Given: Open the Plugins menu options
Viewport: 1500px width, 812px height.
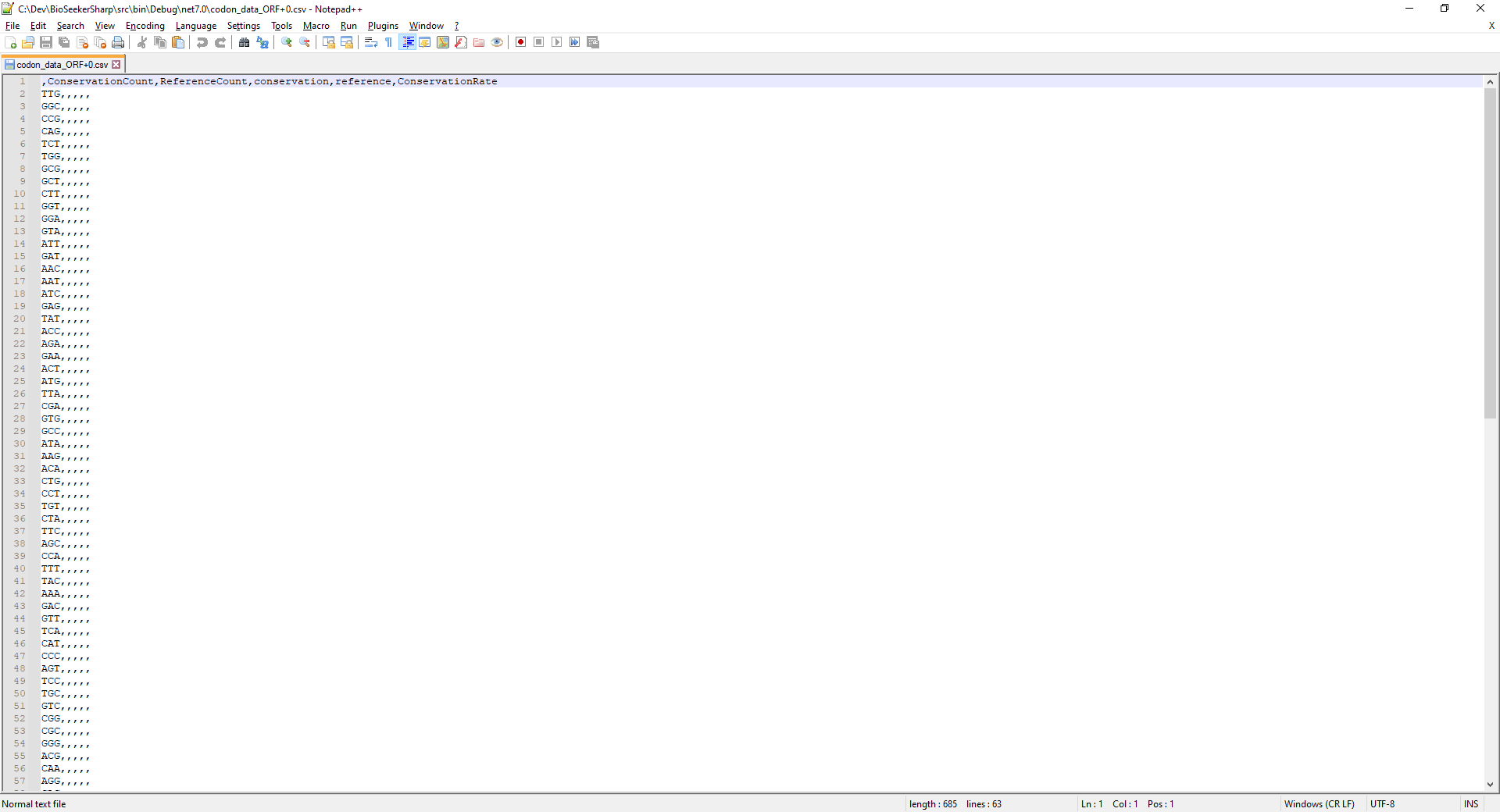Looking at the screenshot, I should pyautogui.click(x=382, y=25).
